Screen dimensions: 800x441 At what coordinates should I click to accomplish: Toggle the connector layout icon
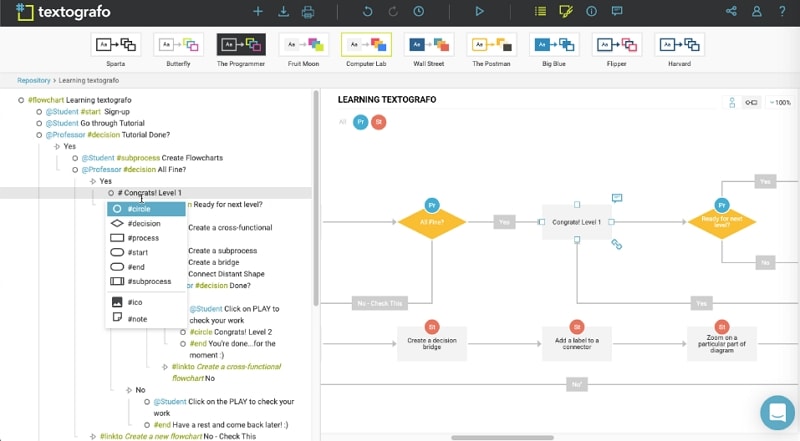click(x=751, y=103)
